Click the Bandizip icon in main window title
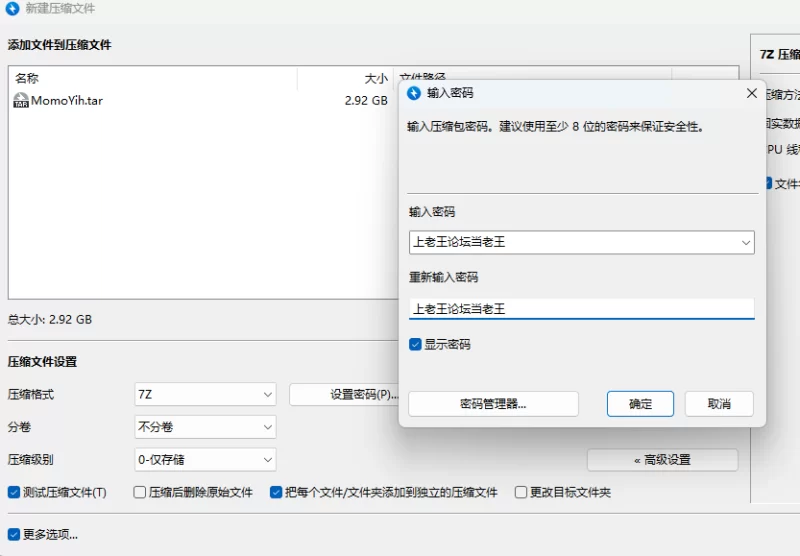The height and width of the screenshot is (556, 800). [12, 9]
